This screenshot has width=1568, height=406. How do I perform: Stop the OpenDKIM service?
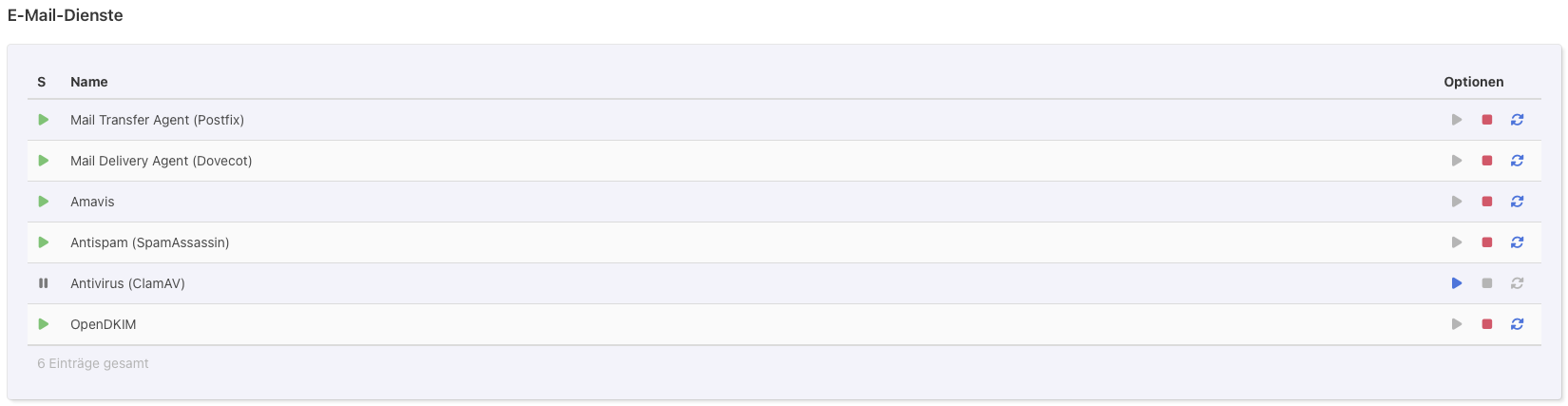tap(1487, 324)
